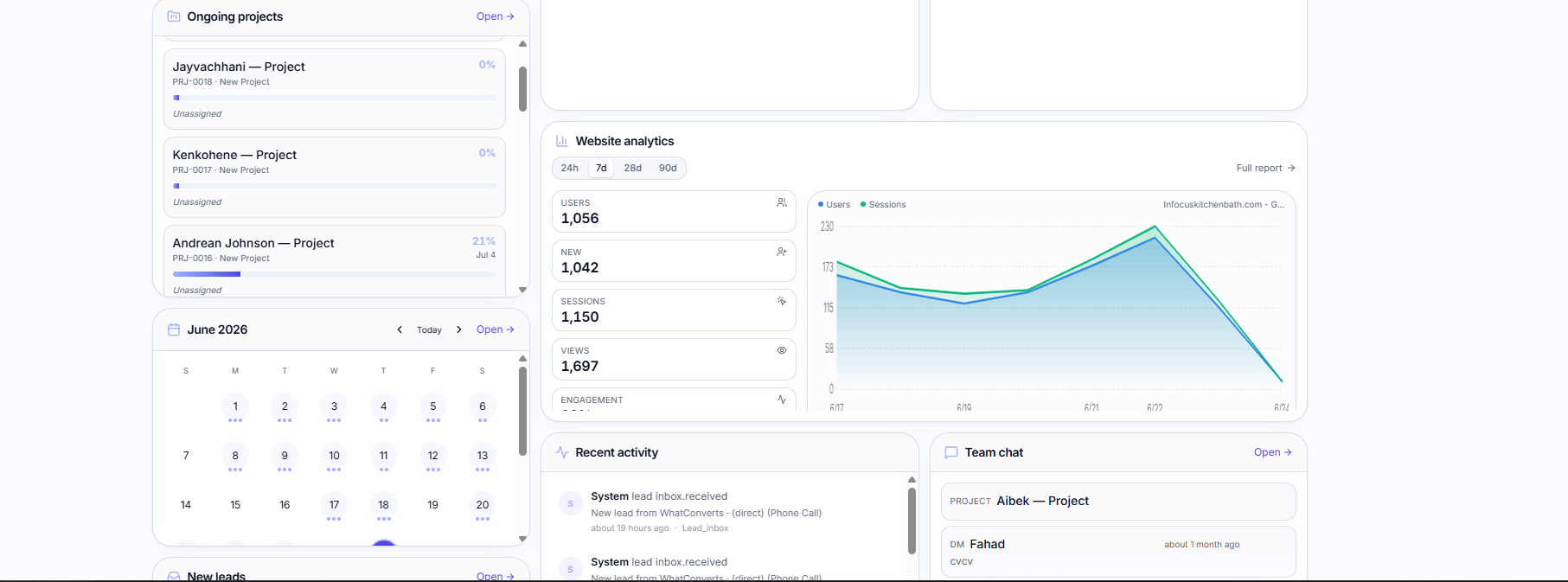
Task: Toggle the Users series in chart legend
Action: tap(835, 205)
